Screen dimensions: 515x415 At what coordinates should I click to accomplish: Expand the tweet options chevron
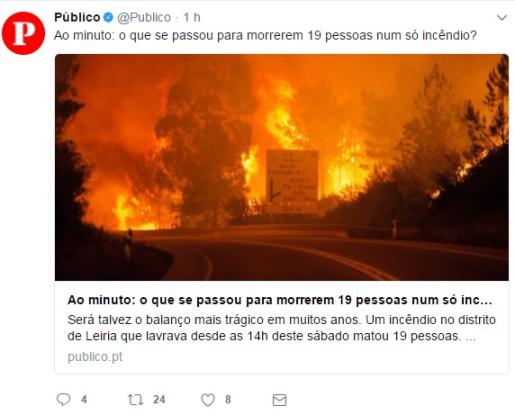tap(502, 17)
